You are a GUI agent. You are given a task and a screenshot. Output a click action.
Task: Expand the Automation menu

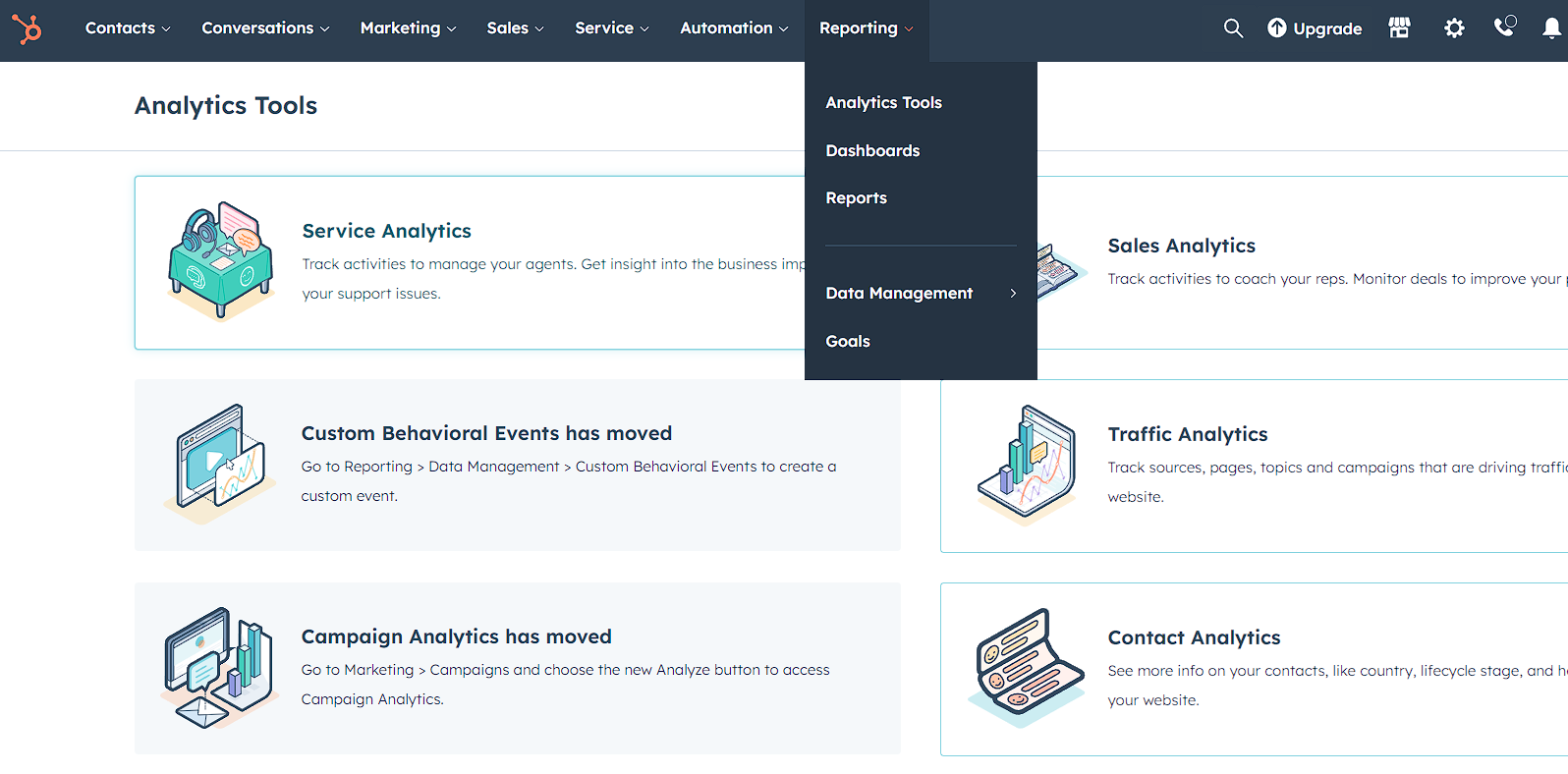click(x=734, y=28)
